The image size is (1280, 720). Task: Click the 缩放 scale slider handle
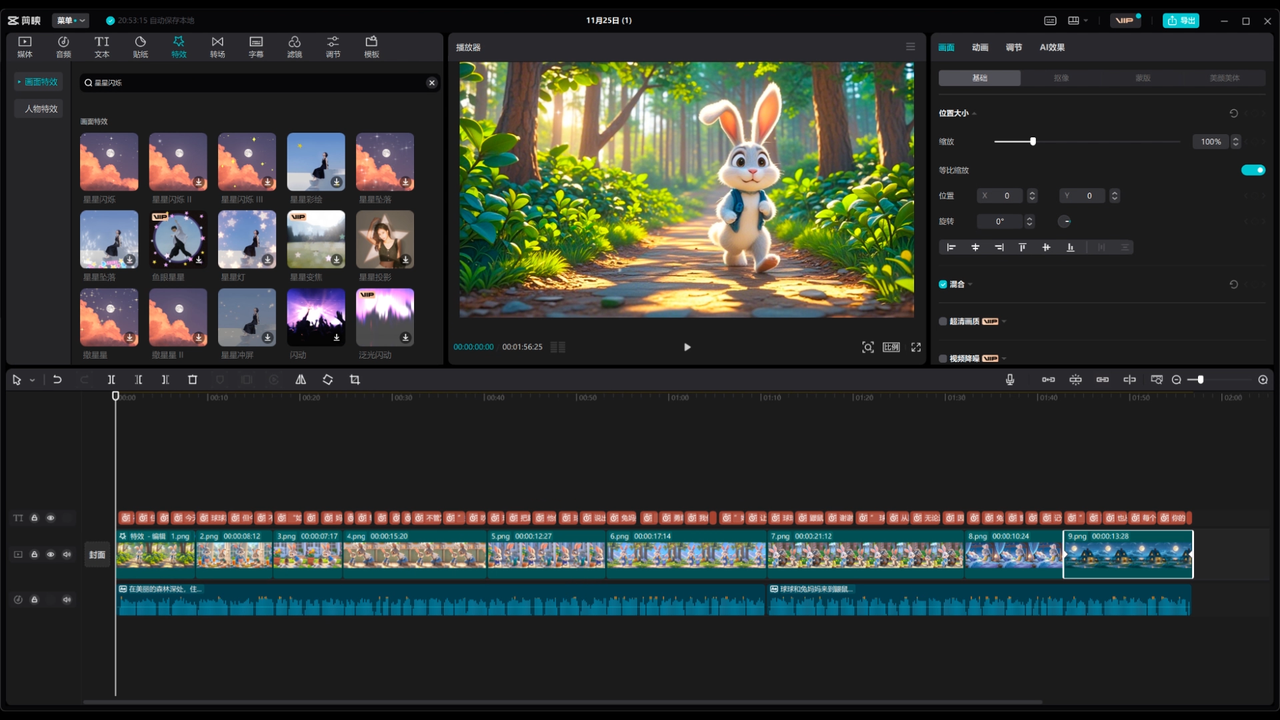[x=1033, y=142]
